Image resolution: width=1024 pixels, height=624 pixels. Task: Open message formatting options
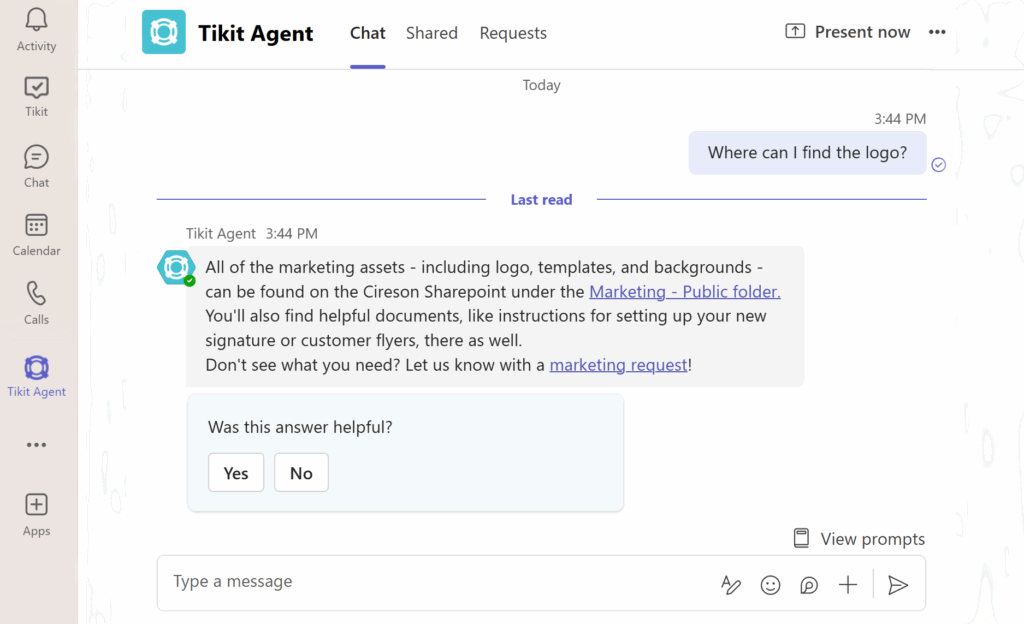click(731, 584)
